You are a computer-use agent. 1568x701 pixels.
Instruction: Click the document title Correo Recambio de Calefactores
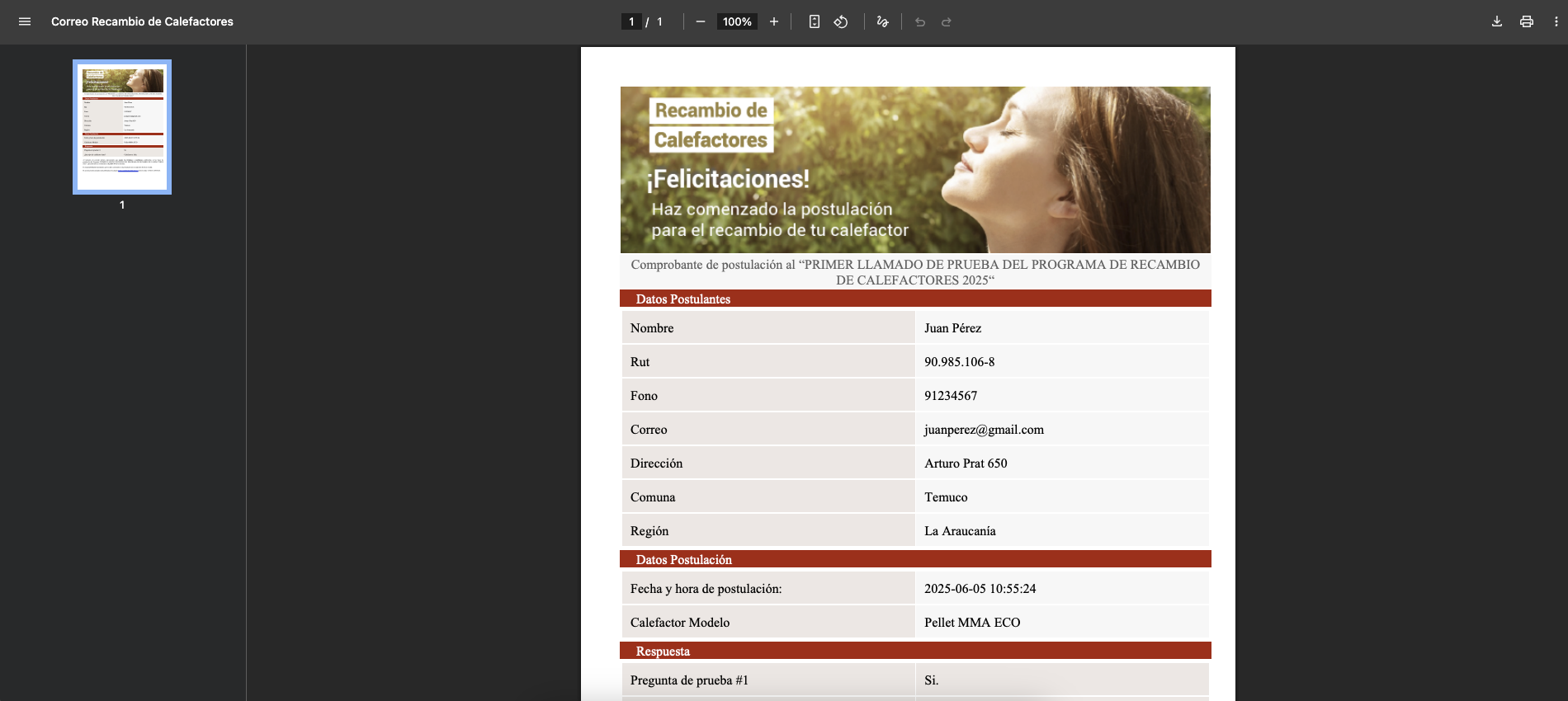point(142,21)
